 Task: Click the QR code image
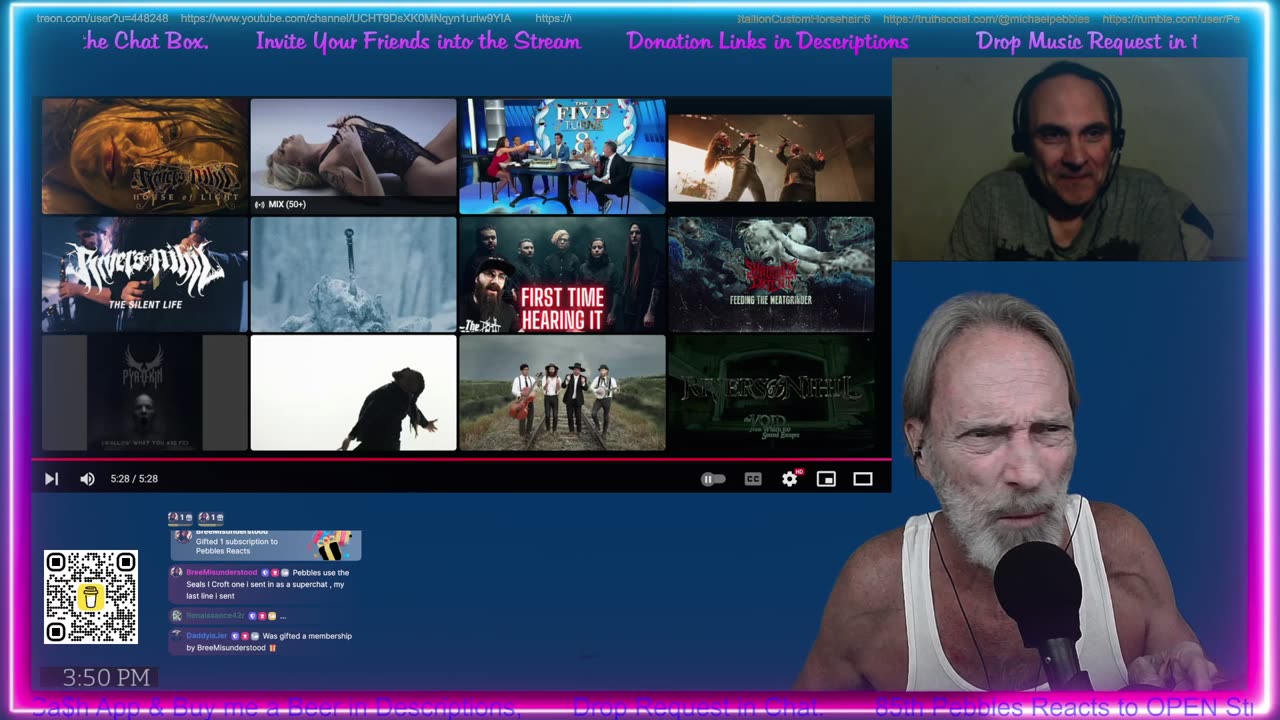point(91,597)
